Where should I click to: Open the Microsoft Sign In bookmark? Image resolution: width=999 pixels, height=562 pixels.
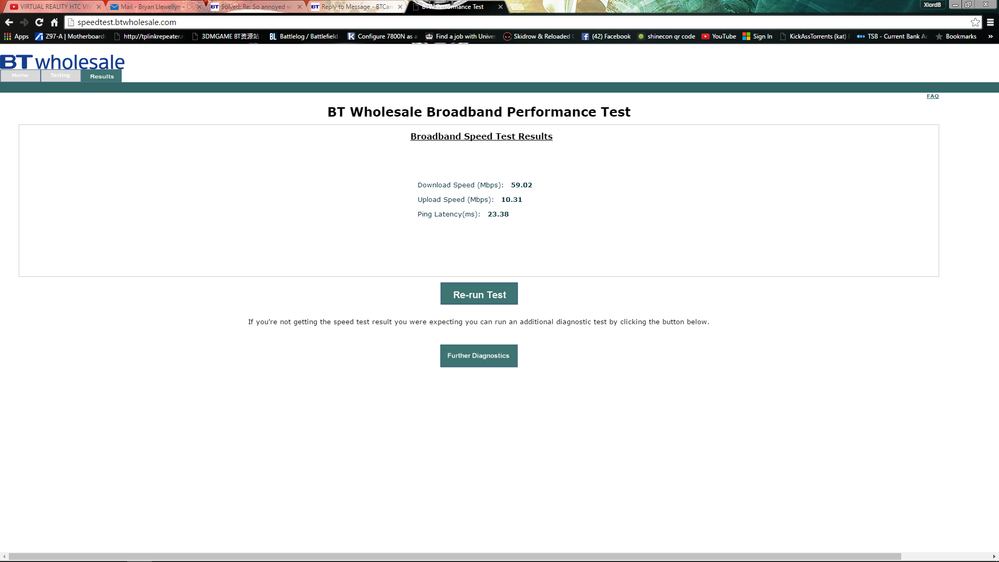[x=757, y=36]
